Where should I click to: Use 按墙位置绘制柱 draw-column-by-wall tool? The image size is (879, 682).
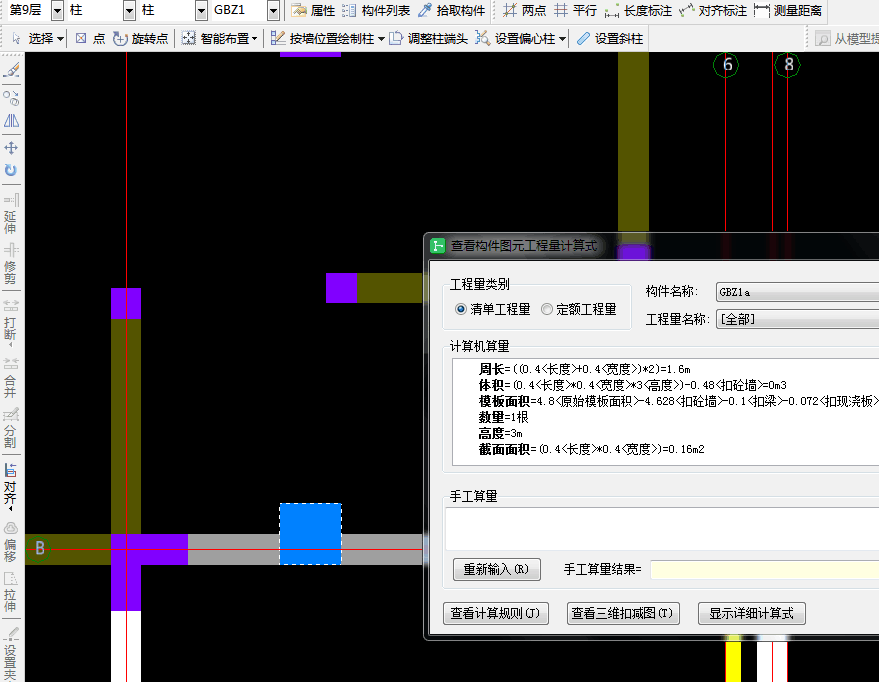[323, 39]
